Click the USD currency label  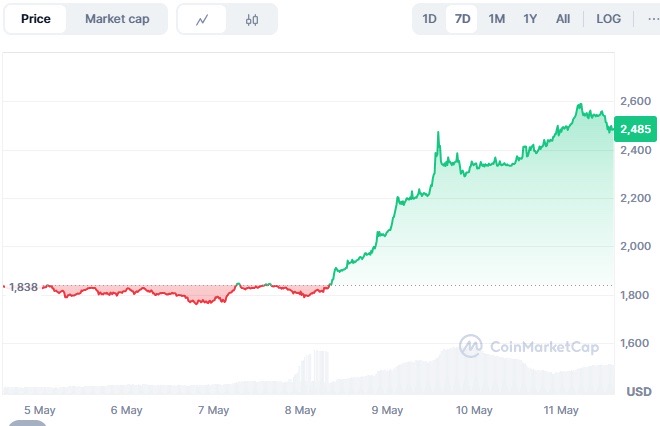[x=638, y=392]
